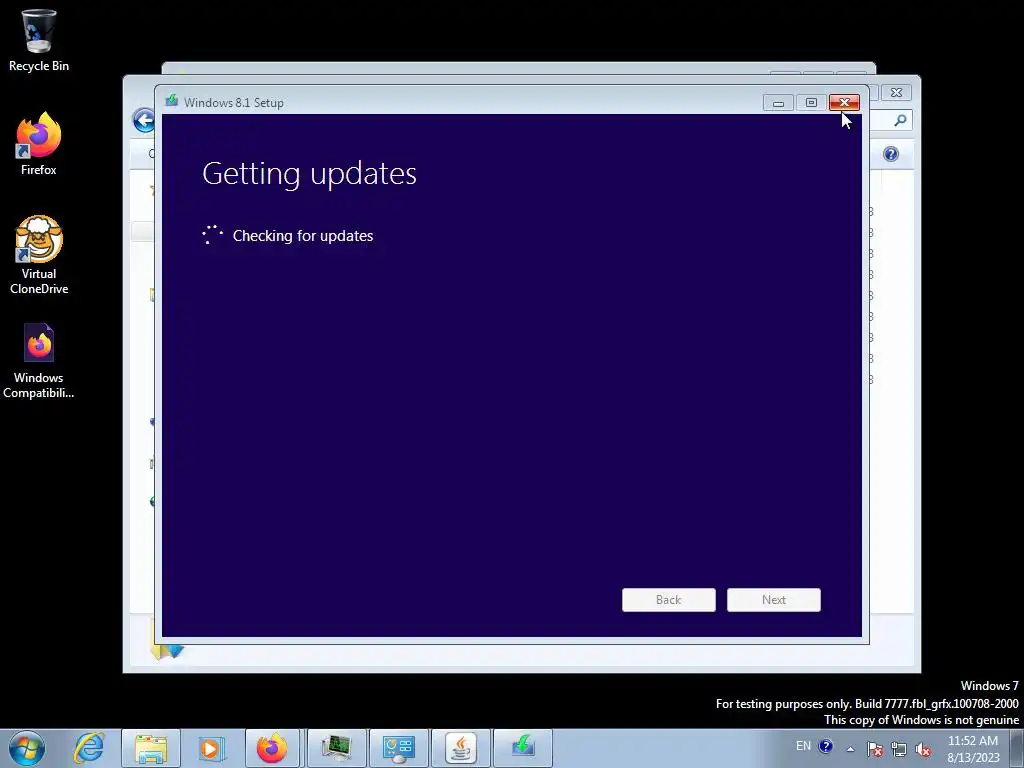Open help in the background Explorer window

click(891, 154)
